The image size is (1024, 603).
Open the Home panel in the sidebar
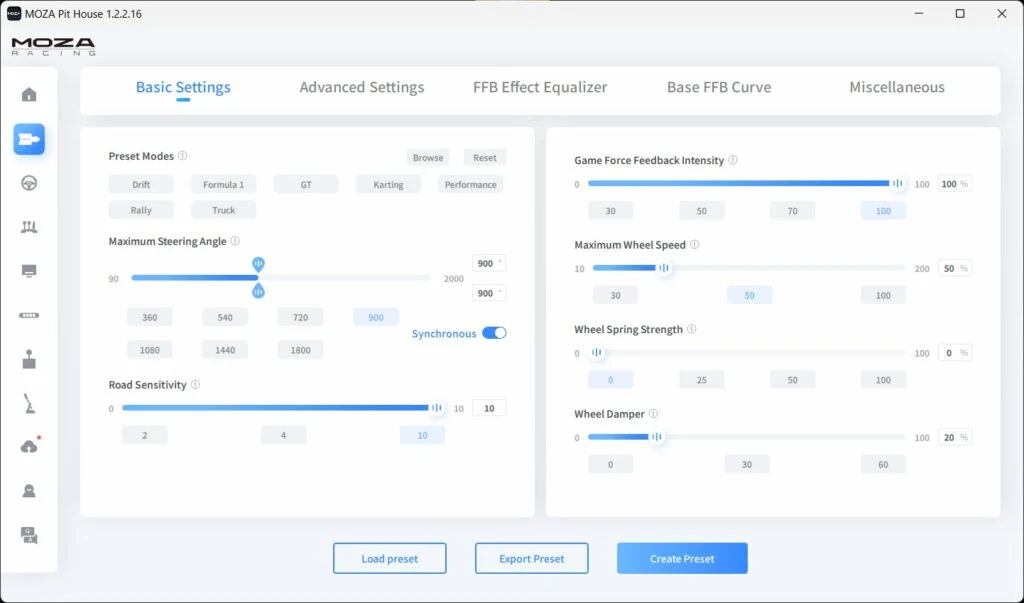29,92
